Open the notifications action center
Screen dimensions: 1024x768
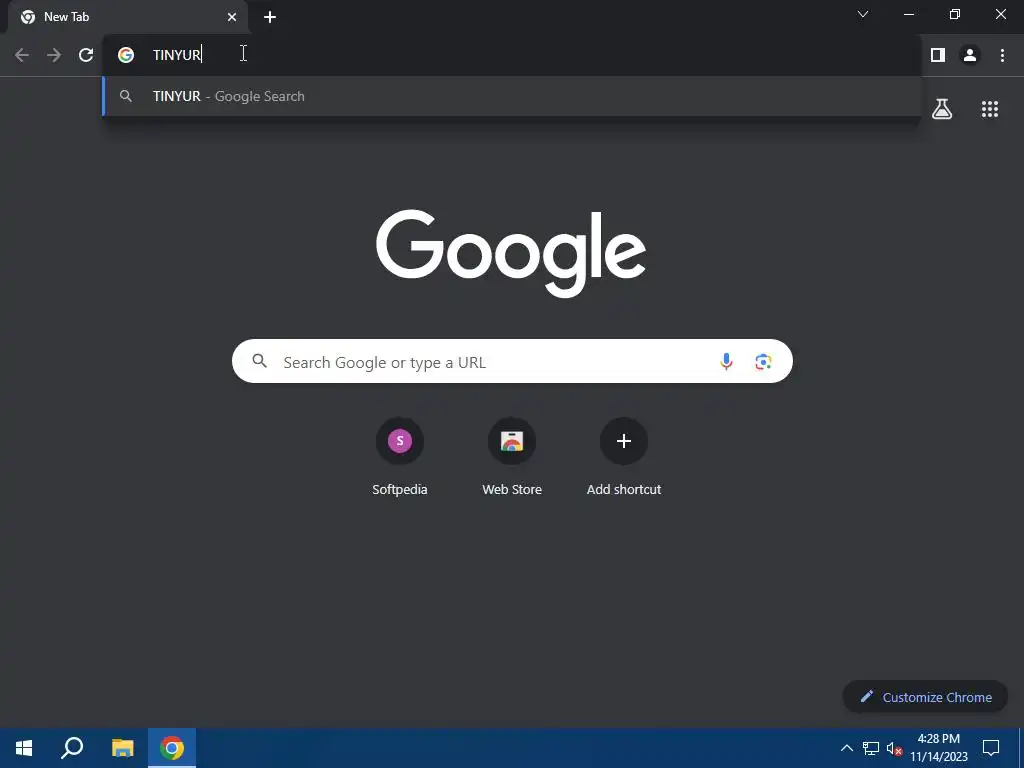(991, 748)
